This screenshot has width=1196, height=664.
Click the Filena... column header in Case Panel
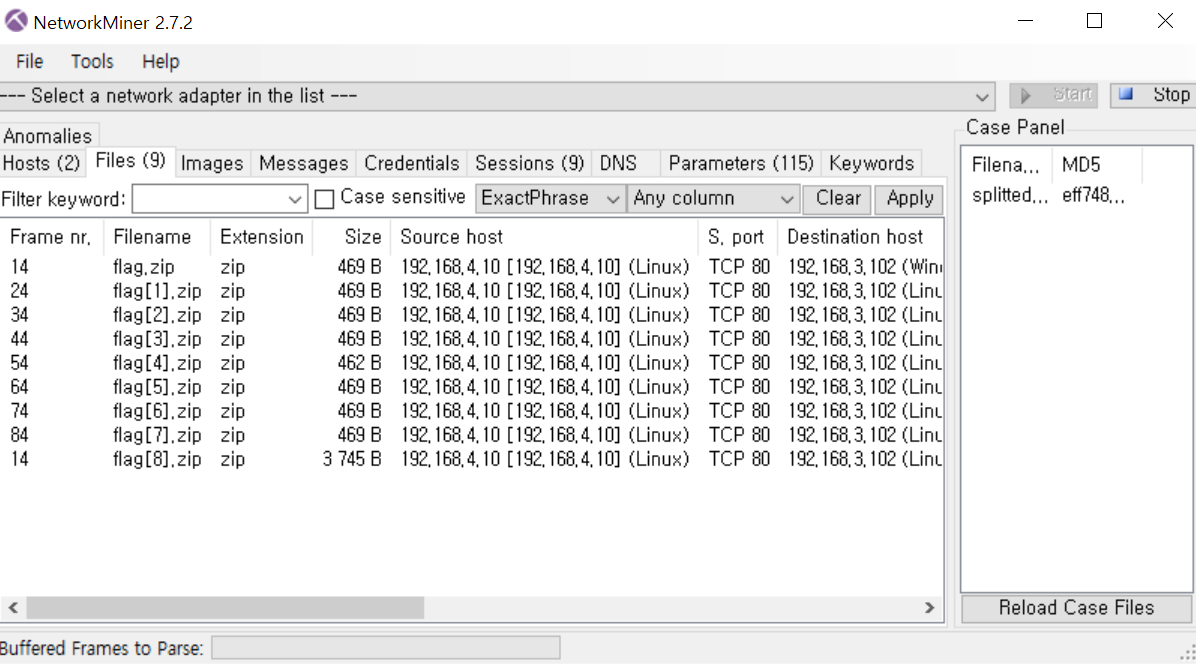[1006, 165]
